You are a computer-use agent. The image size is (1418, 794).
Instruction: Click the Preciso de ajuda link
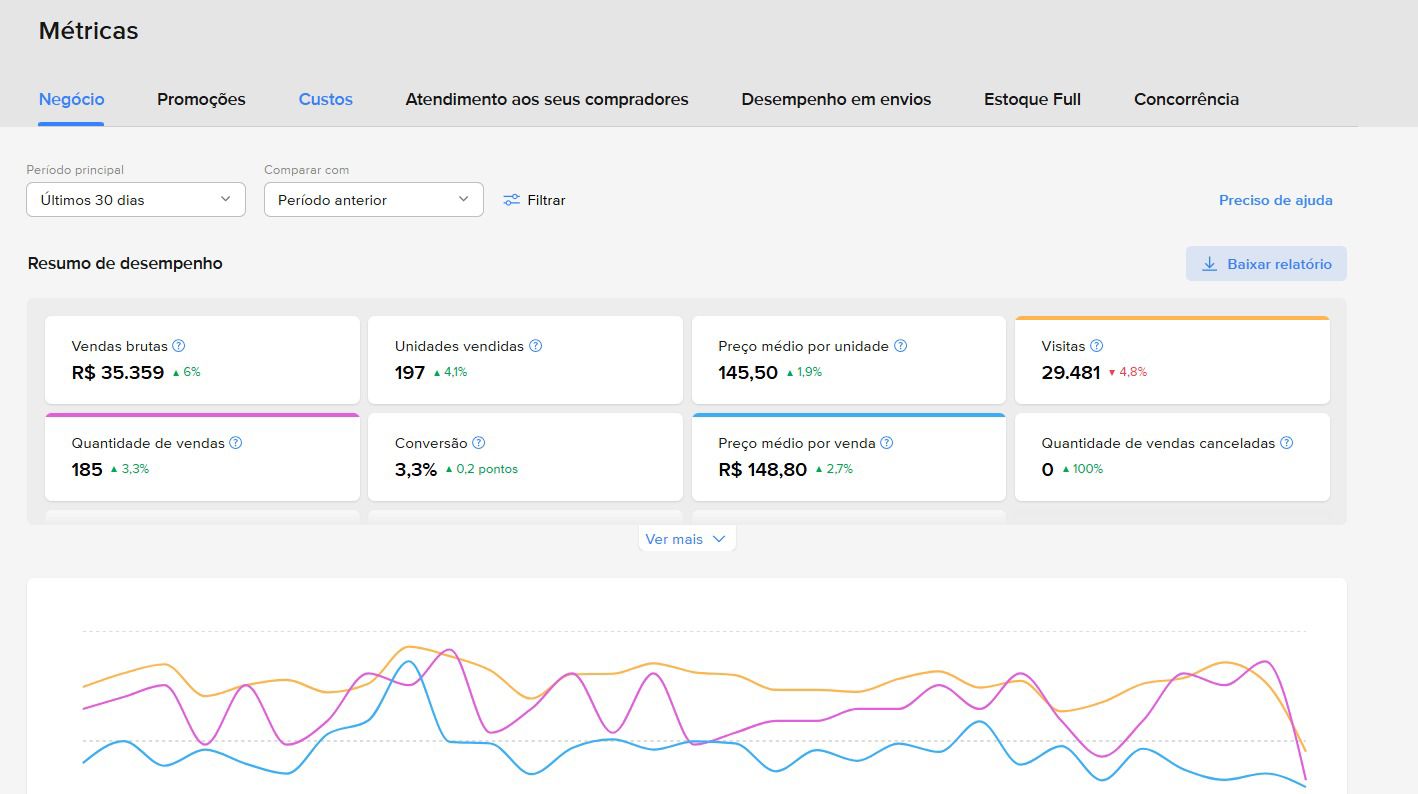click(x=1275, y=199)
